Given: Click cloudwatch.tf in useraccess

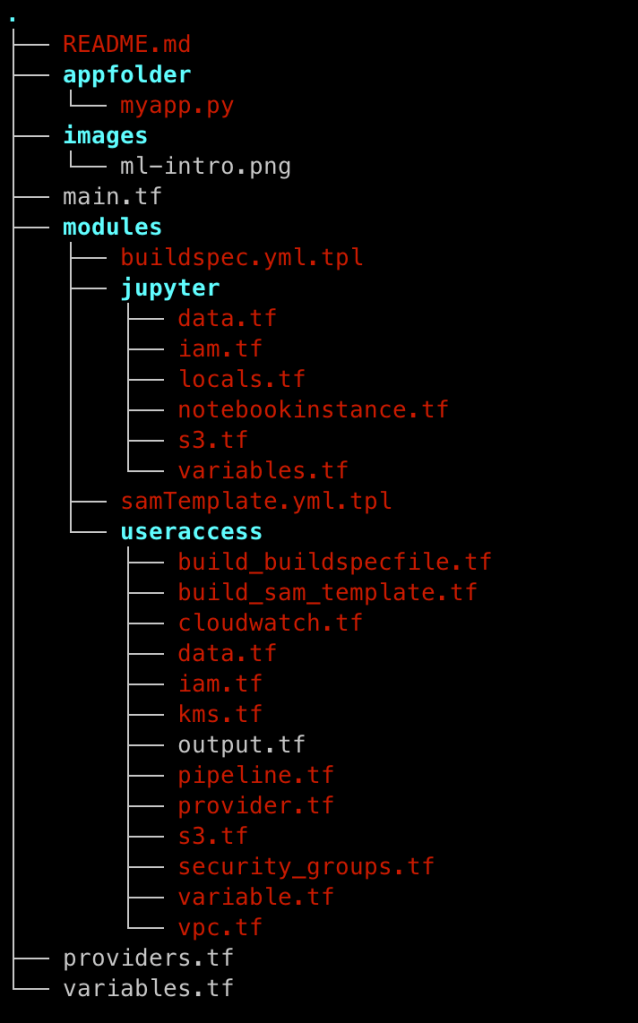Looking at the screenshot, I should coord(270,623).
